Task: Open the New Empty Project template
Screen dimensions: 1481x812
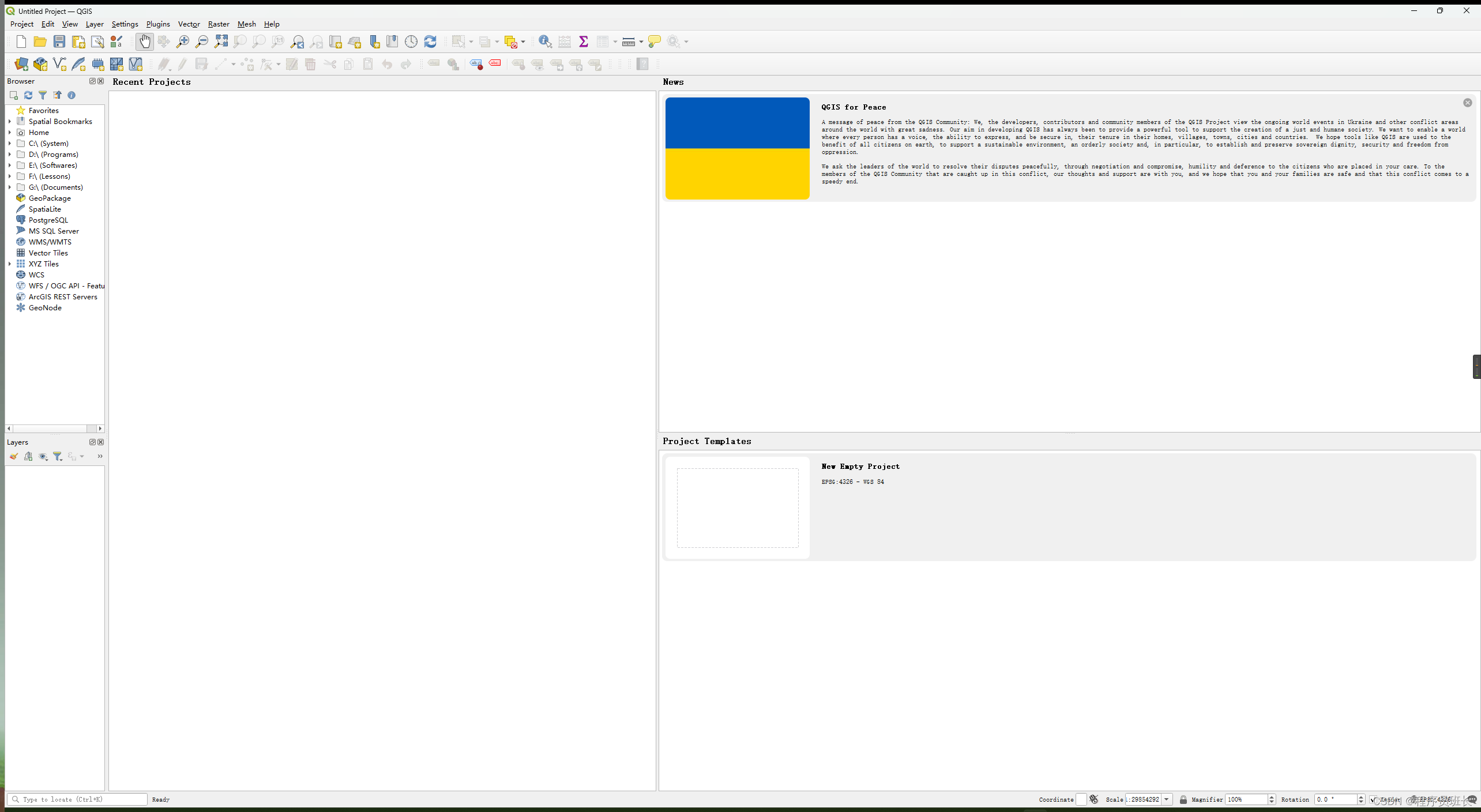Action: (x=1069, y=507)
